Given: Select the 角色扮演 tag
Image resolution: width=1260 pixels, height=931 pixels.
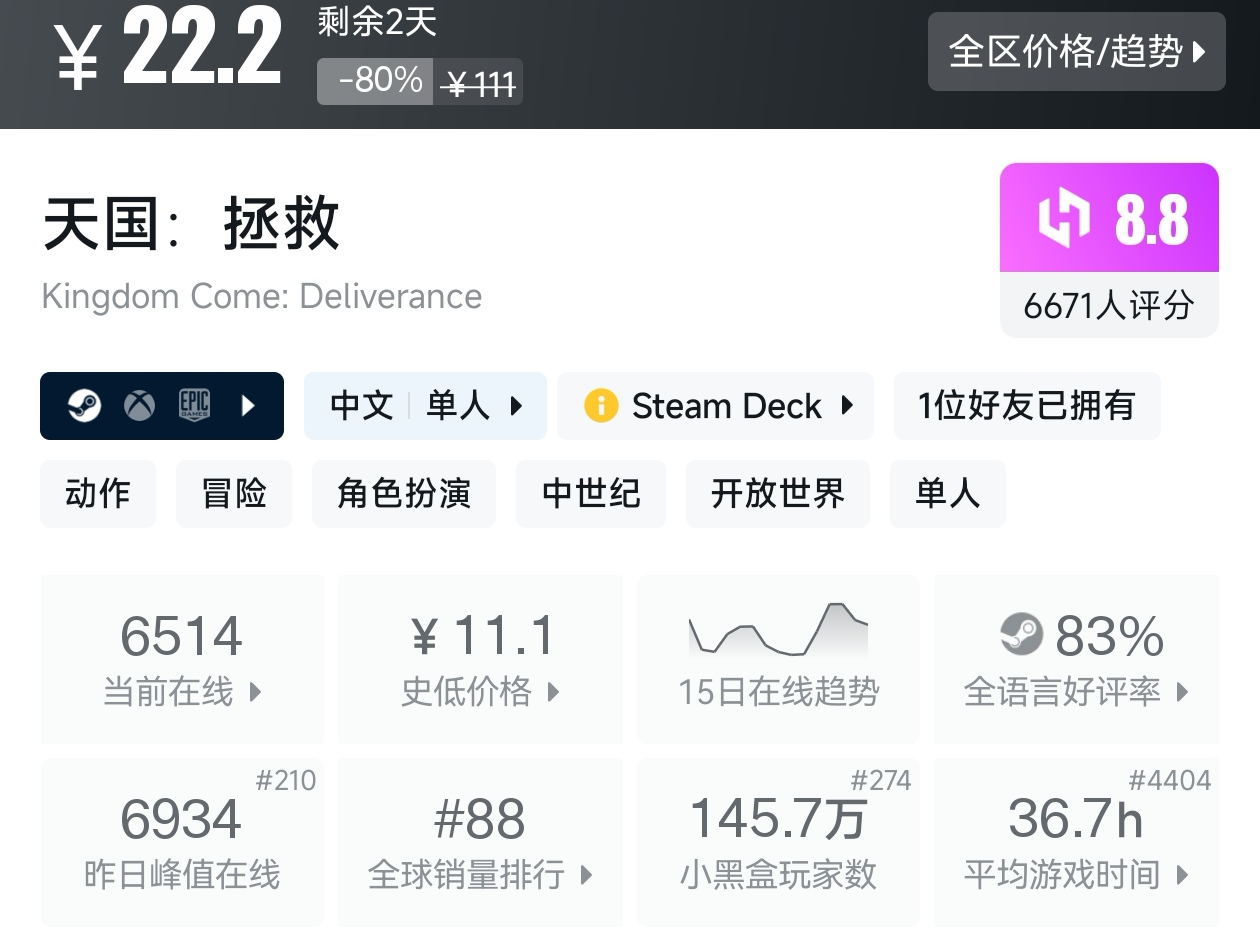Looking at the screenshot, I should (404, 493).
